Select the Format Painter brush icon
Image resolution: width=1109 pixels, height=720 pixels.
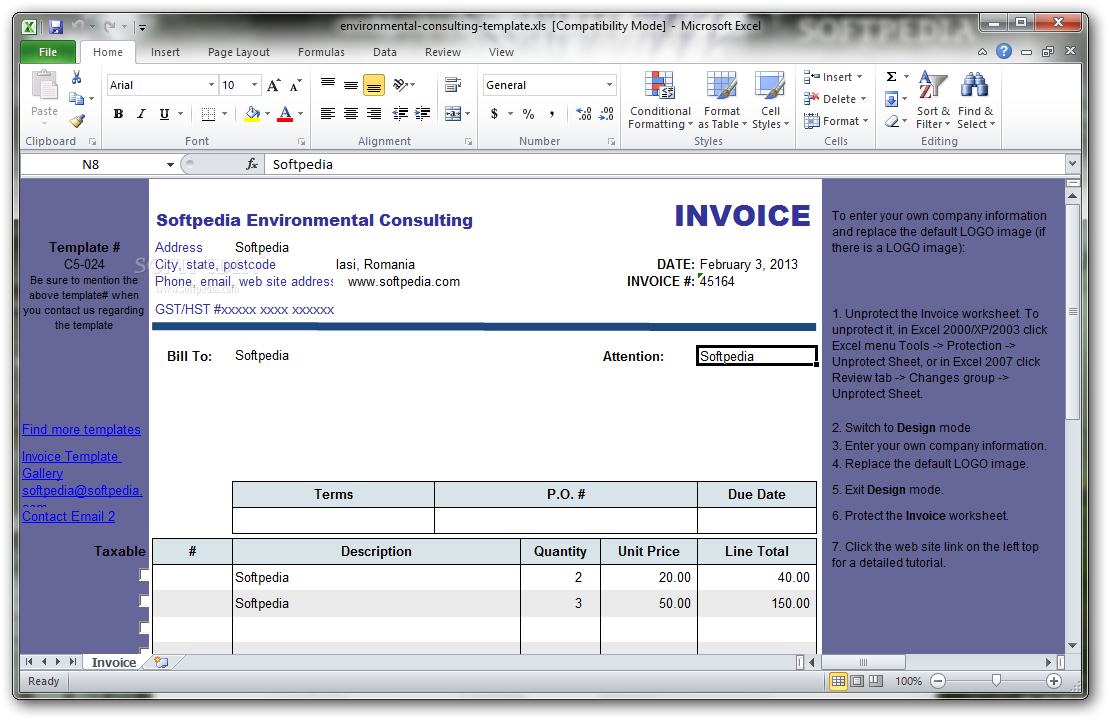coord(77,121)
